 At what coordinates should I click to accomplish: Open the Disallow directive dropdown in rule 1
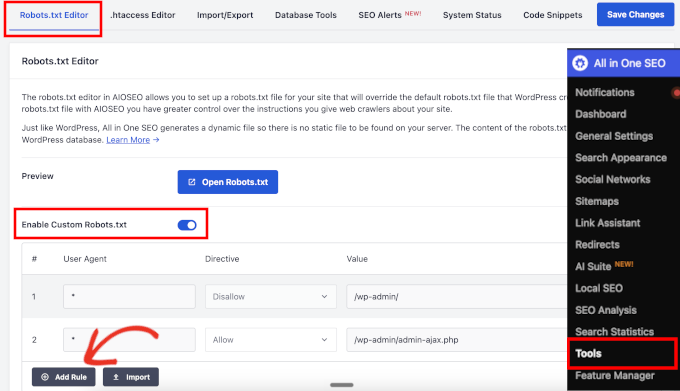pyautogui.click(x=271, y=297)
